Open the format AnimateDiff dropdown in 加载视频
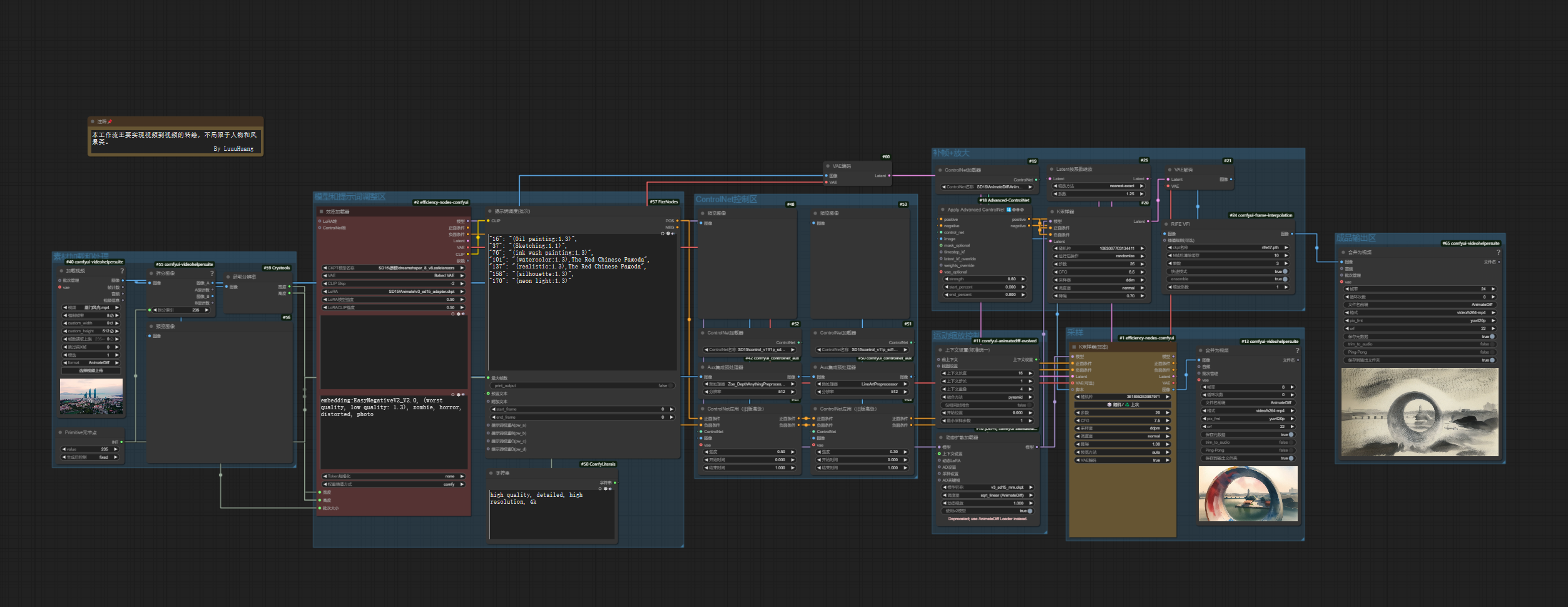Viewport: 1568px width, 607px height. click(91, 363)
